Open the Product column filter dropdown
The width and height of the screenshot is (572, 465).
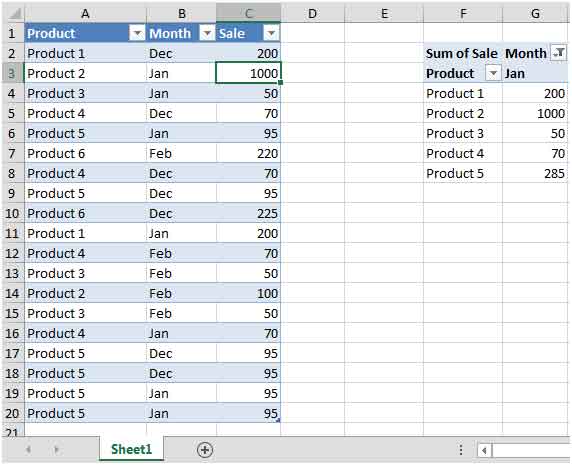pyautogui.click(x=137, y=34)
